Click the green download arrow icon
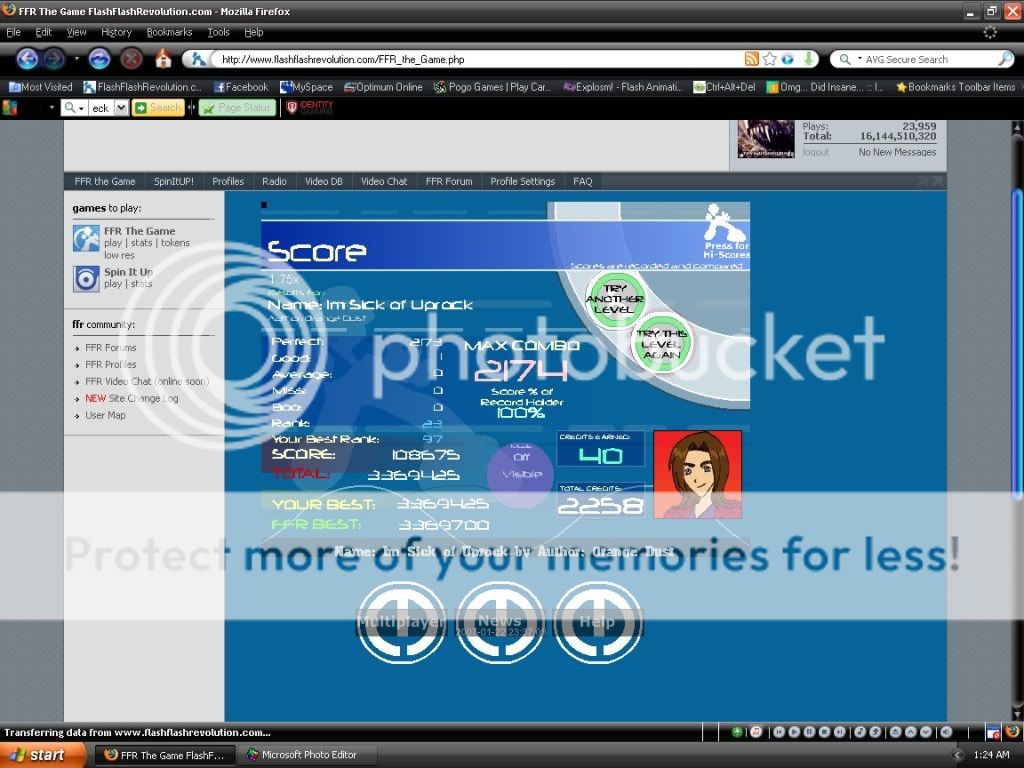Image resolution: width=1024 pixels, height=768 pixels. 809,59
